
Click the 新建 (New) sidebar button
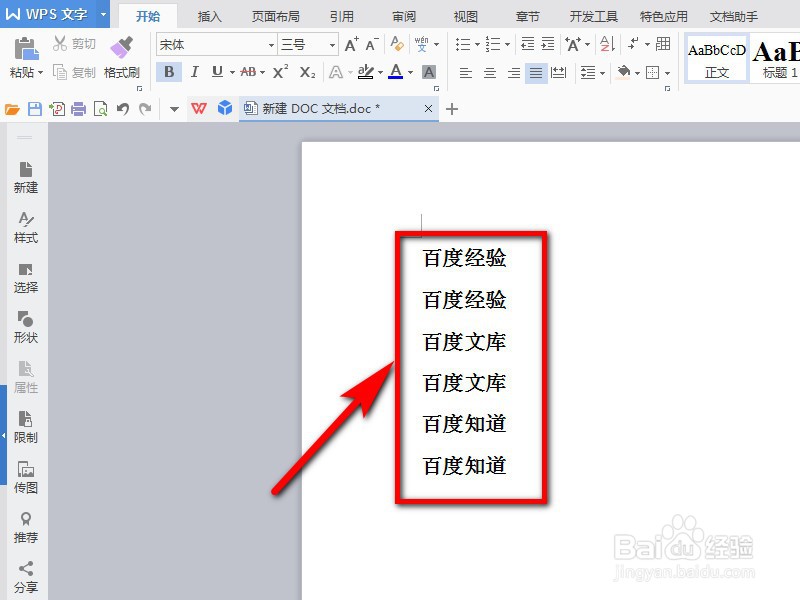[26, 177]
